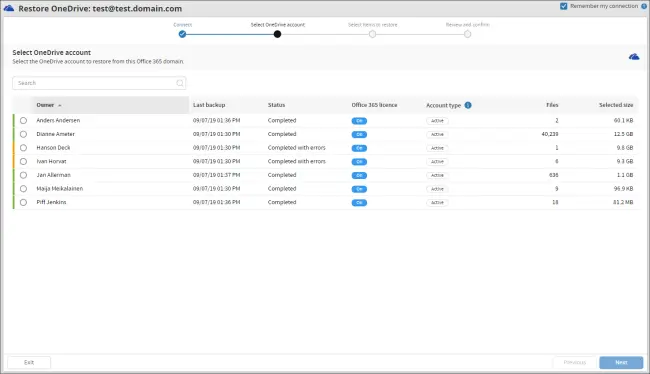Screen dimensions: 650x374
Task: Click the Next button
Action: 621,362
